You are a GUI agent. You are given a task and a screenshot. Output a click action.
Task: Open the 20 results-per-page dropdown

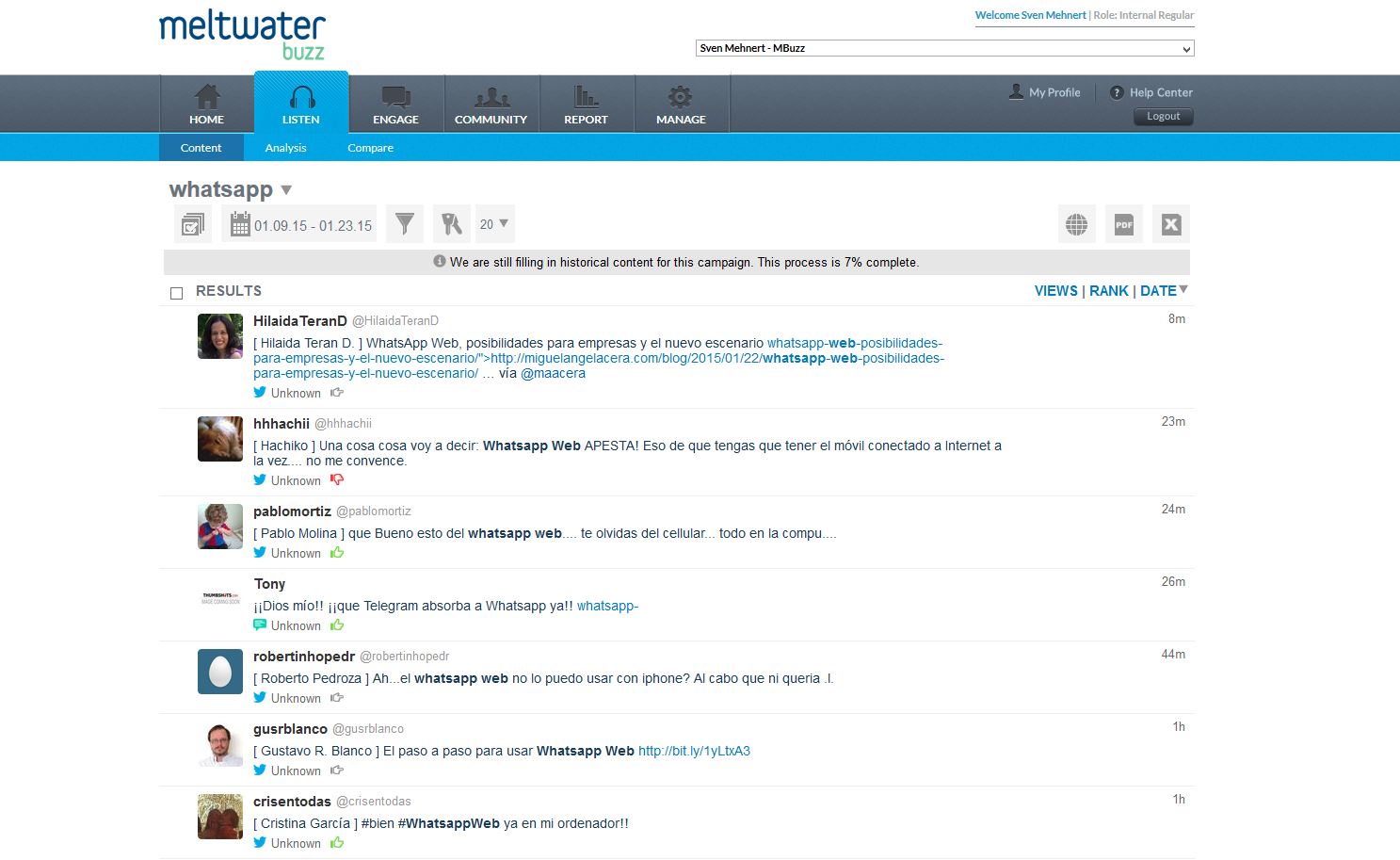tap(494, 224)
